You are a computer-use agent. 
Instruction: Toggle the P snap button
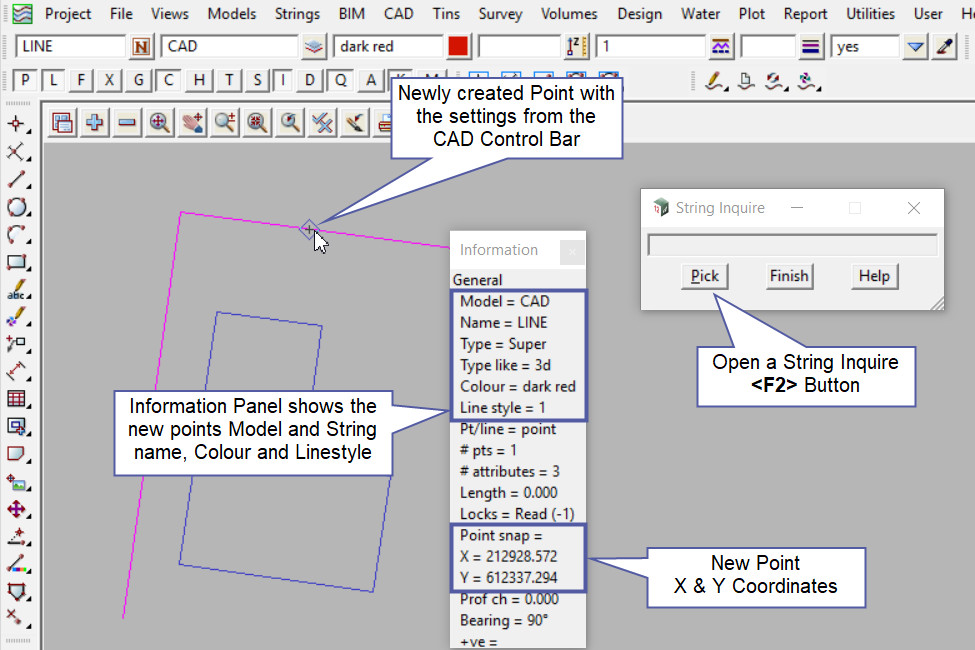coord(26,81)
